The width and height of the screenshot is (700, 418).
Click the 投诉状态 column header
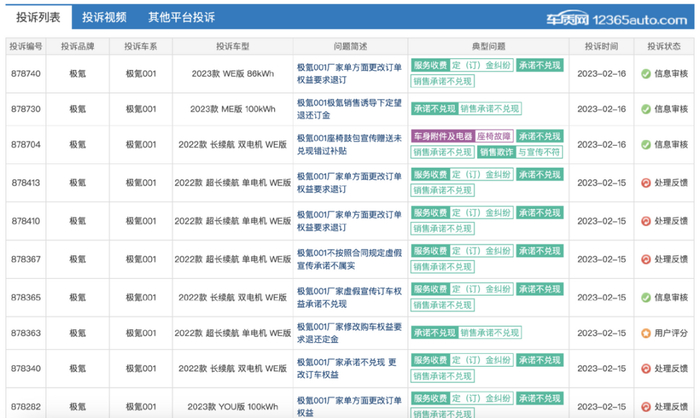tap(664, 46)
